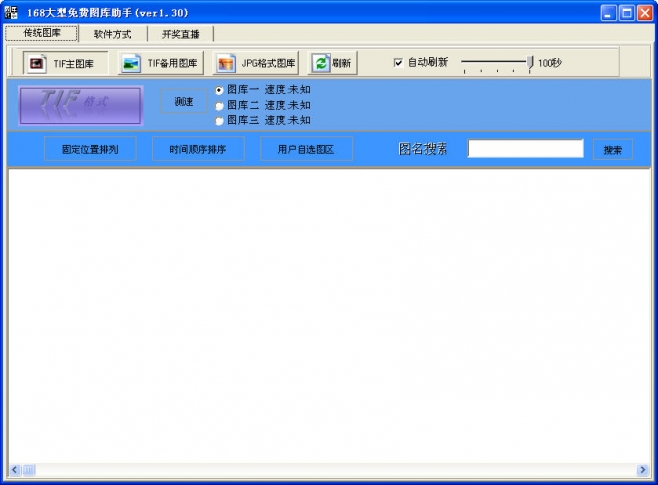Open the 传统图库 tab
The height and width of the screenshot is (485, 658).
pyautogui.click(x=42, y=33)
